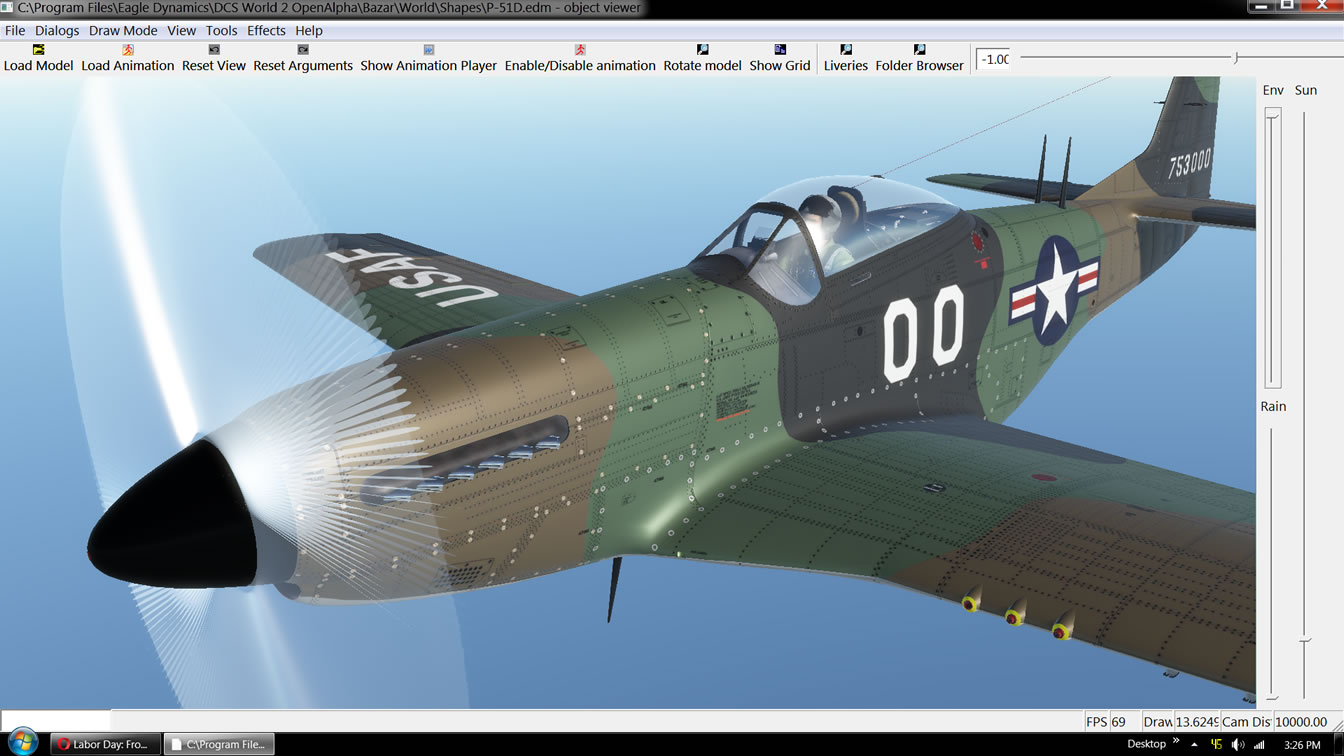Click the argument value field showing -1.00
Screen dimensions: 1344x756
(994, 59)
